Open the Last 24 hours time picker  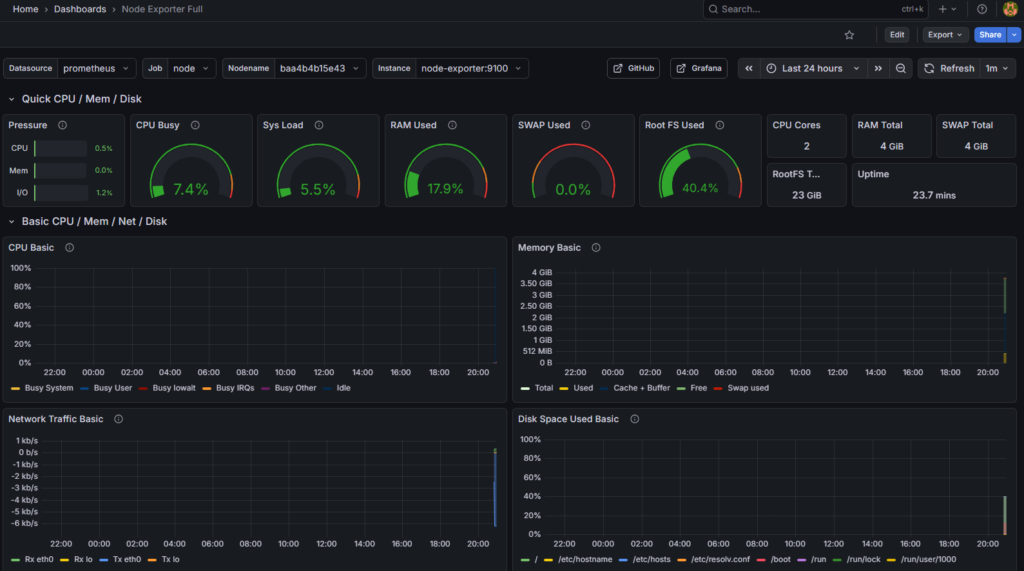point(811,69)
